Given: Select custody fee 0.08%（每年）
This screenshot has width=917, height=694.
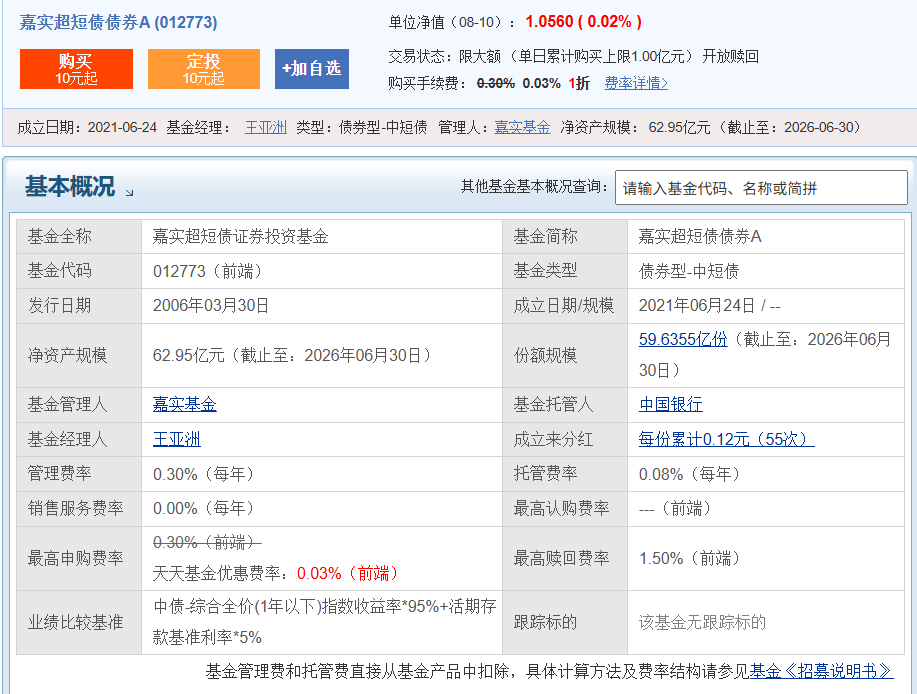Looking at the screenshot, I should click(691, 474).
